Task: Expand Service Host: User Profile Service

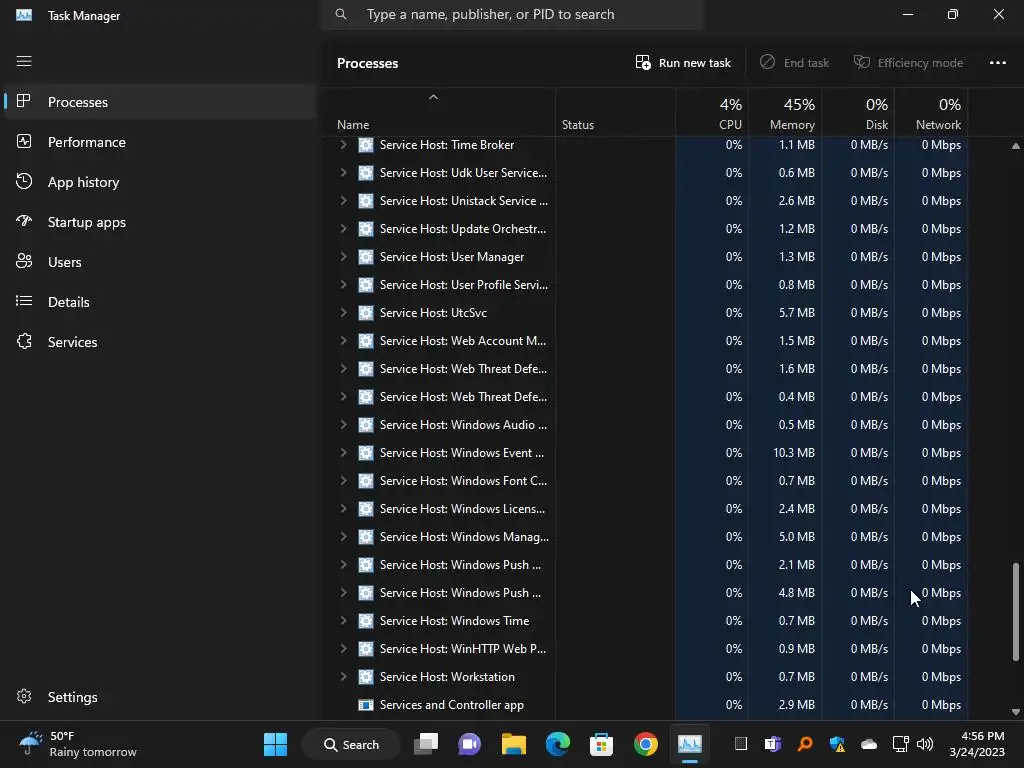Action: [x=343, y=285]
